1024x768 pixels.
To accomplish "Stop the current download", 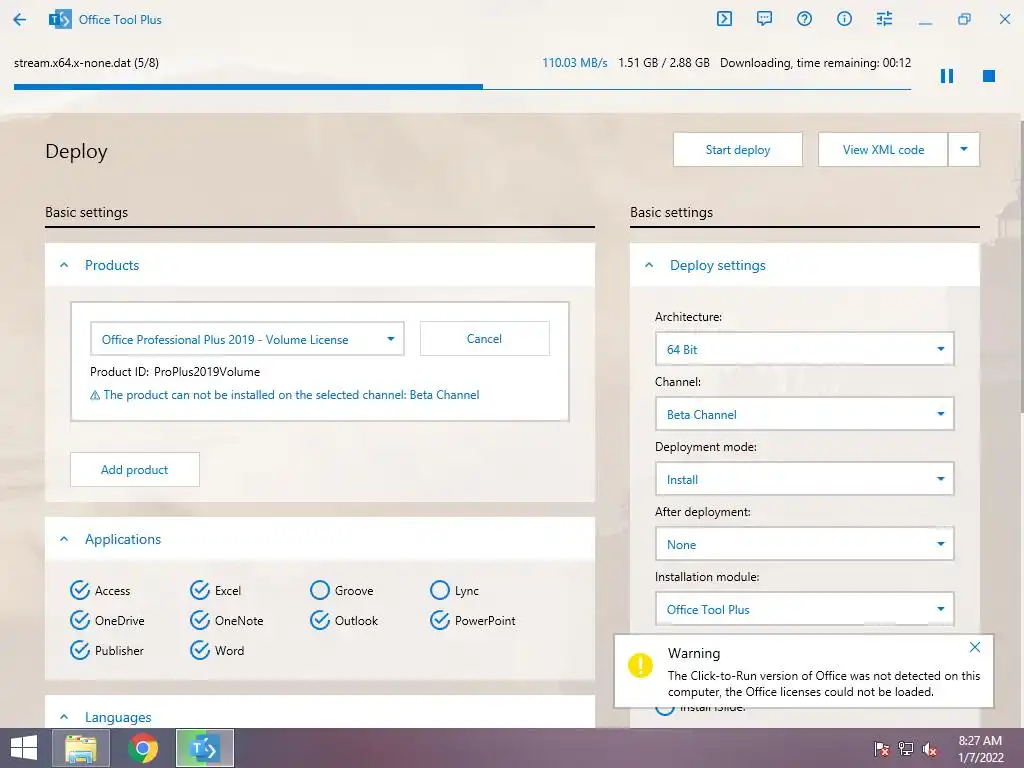I will [989, 76].
